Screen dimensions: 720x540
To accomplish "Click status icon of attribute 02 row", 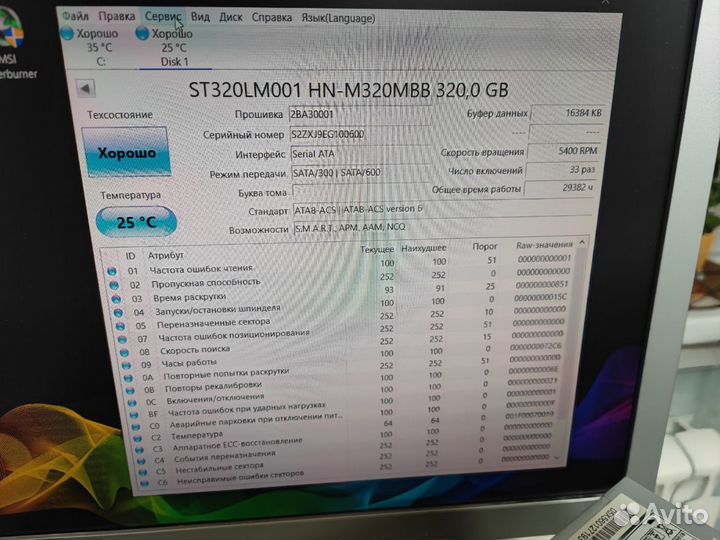I will pos(114,286).
